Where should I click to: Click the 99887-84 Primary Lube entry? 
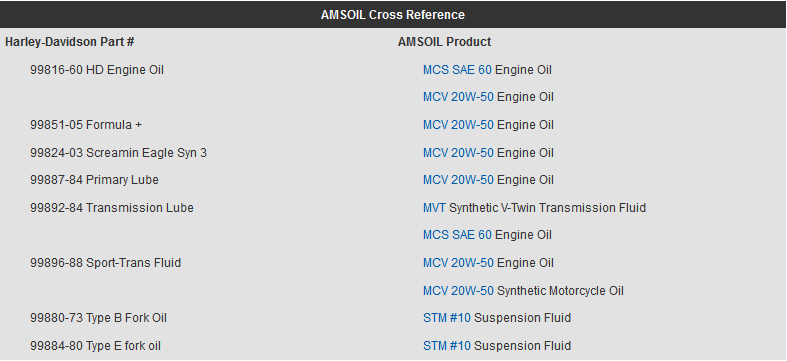coord(94,180)
